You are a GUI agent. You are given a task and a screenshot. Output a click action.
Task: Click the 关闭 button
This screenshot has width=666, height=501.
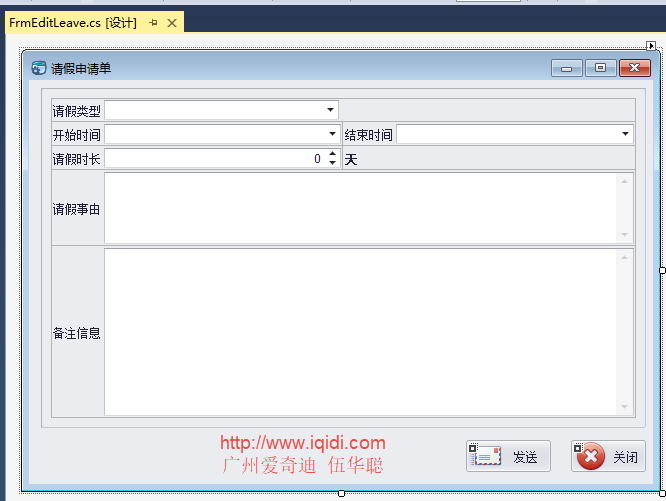[x=608, y=456]
